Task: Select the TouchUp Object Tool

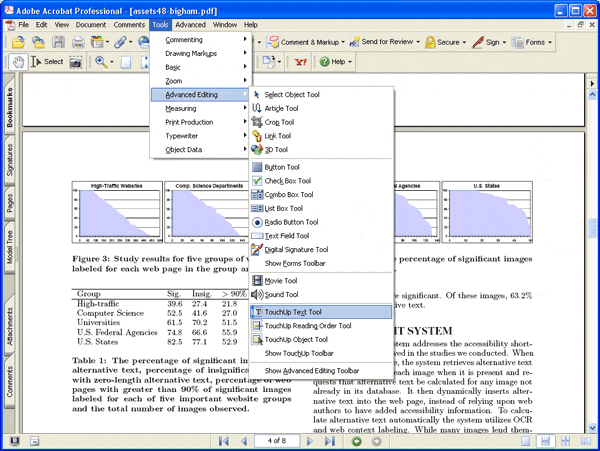Action: [321, 340]
